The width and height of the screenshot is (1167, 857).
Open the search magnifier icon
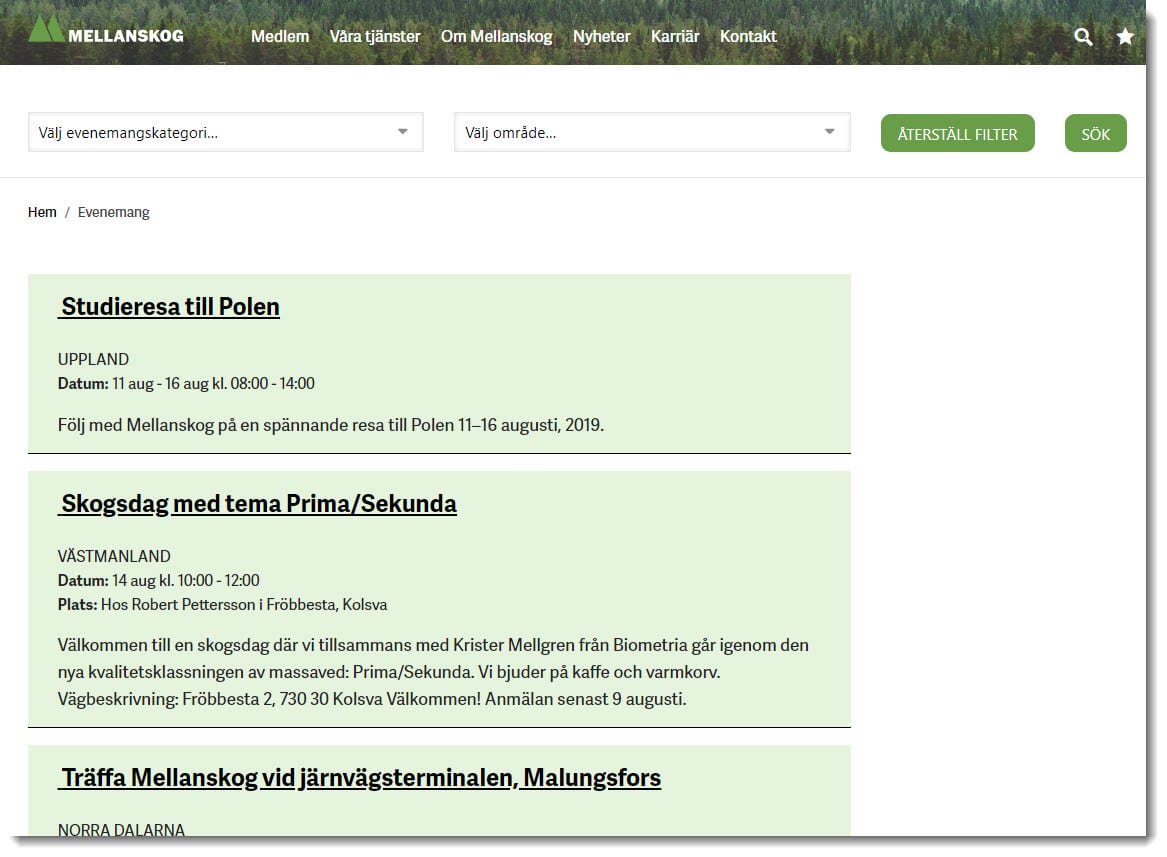click(1083, 36)
